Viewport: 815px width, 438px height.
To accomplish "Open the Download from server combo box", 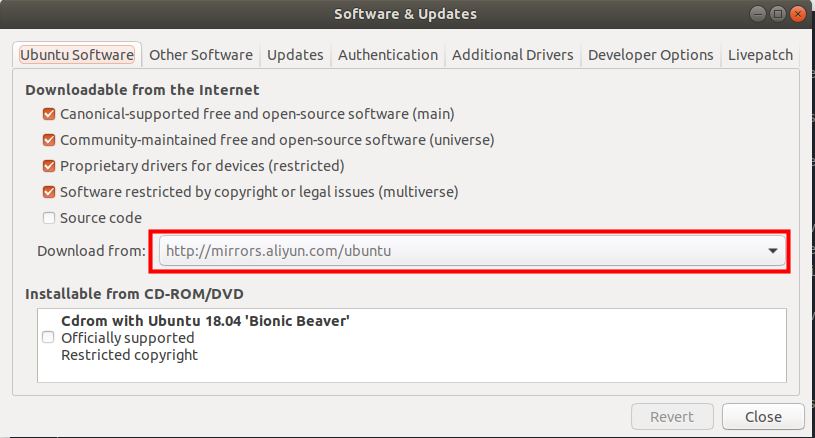I will (x=468, y=251).
